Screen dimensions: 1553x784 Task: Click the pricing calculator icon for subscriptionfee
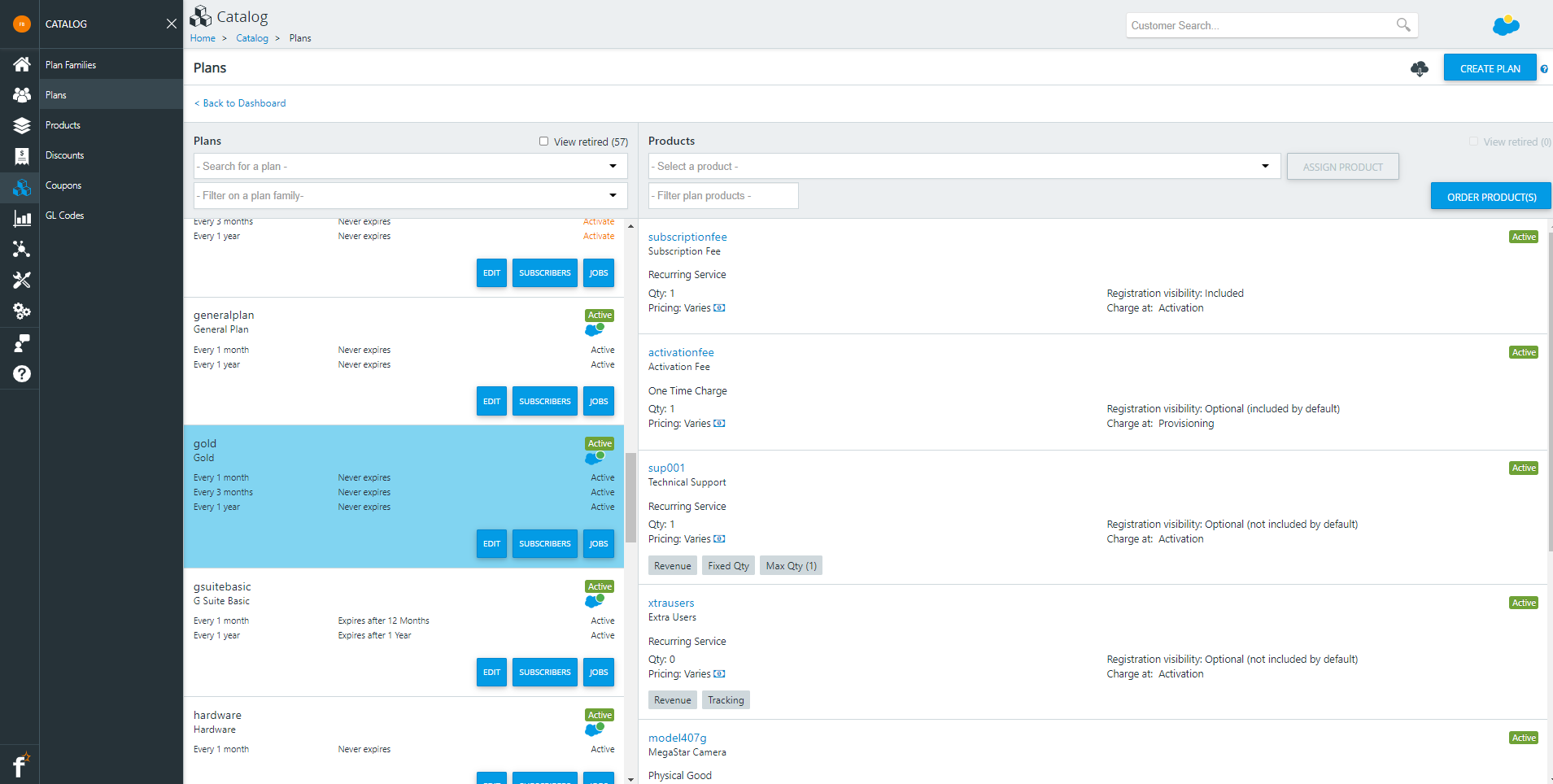(719, 307)
